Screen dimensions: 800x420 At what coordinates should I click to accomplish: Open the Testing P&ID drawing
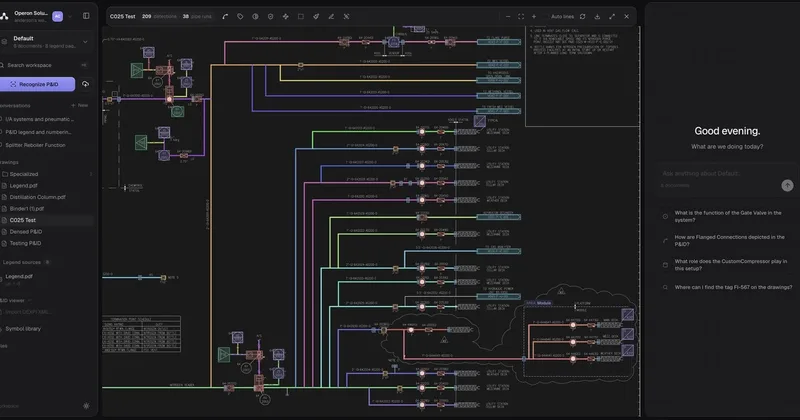click(x=25, y=243)
